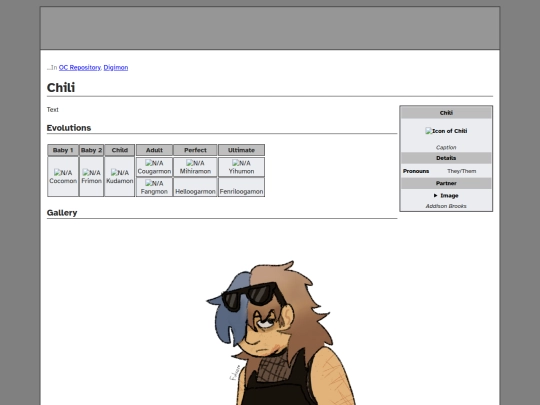
Task: Select the Cougarmon text in the Adult column
Action: point(154,171)
